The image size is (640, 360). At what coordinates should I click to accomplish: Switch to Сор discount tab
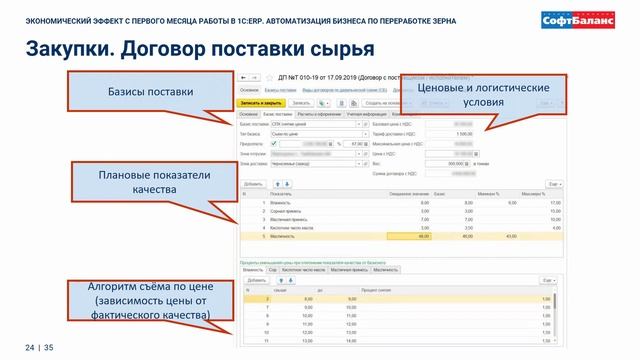273,270
